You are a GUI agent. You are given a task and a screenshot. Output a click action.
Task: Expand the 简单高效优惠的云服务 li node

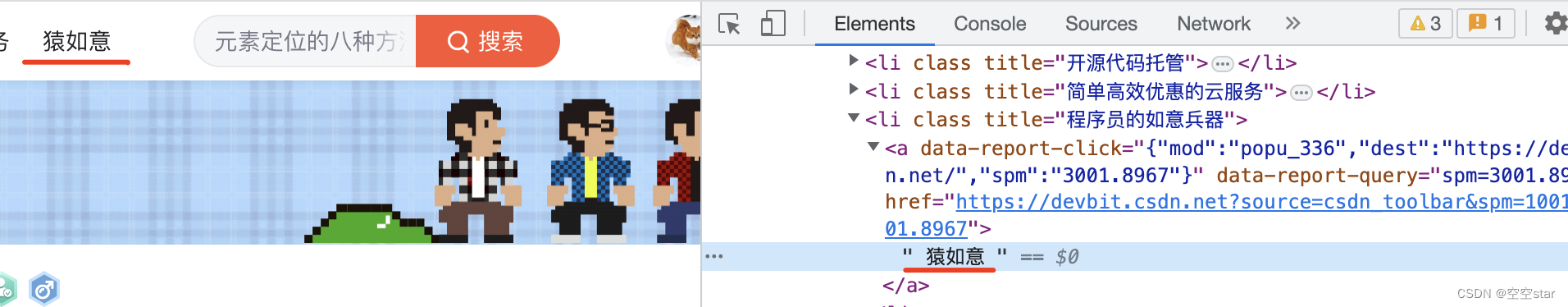tap(854, 89)
